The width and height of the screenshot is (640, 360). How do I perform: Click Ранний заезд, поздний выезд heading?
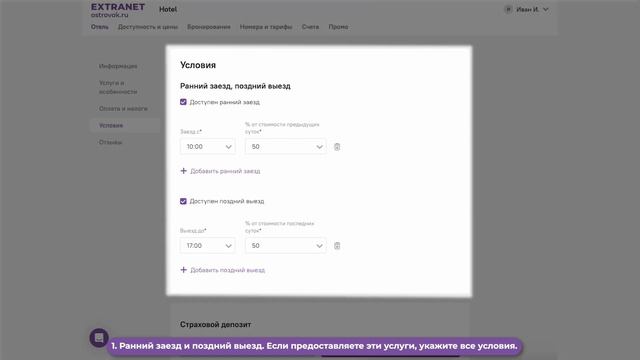(x=235, y=86)
